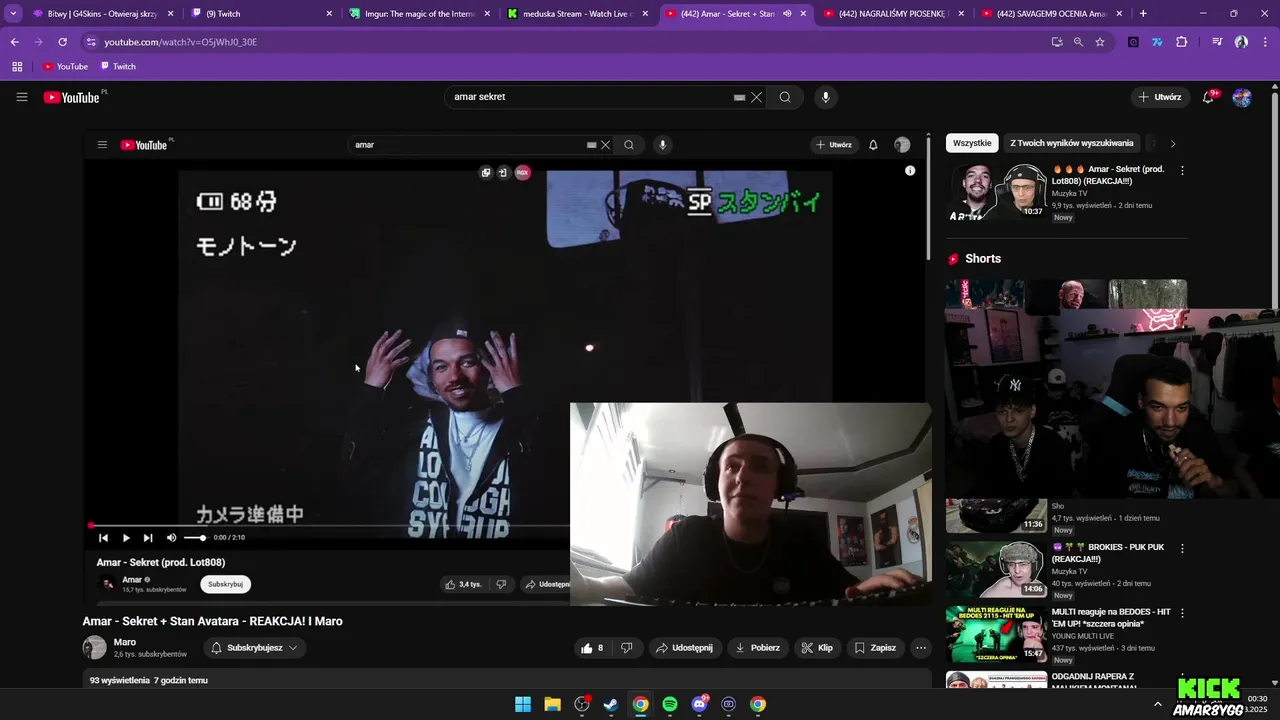Viewport: 1280px width, 720px height.
Task: Open the apps grid in bookmarks bar
Action: tap(17, 66)
